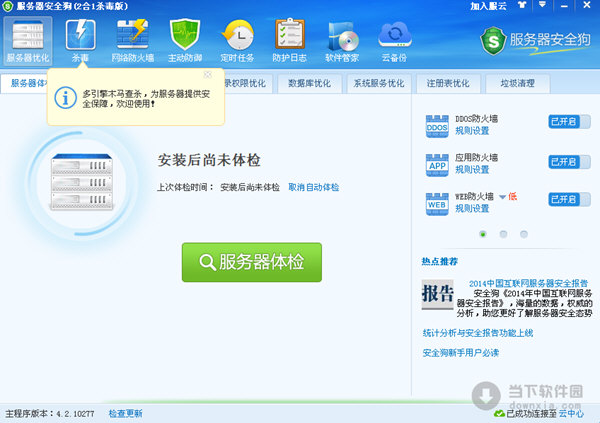Screen dimensions: 600x423
Task: Switch to the 数据库优化 tab
Action: (x=309, y=83)
